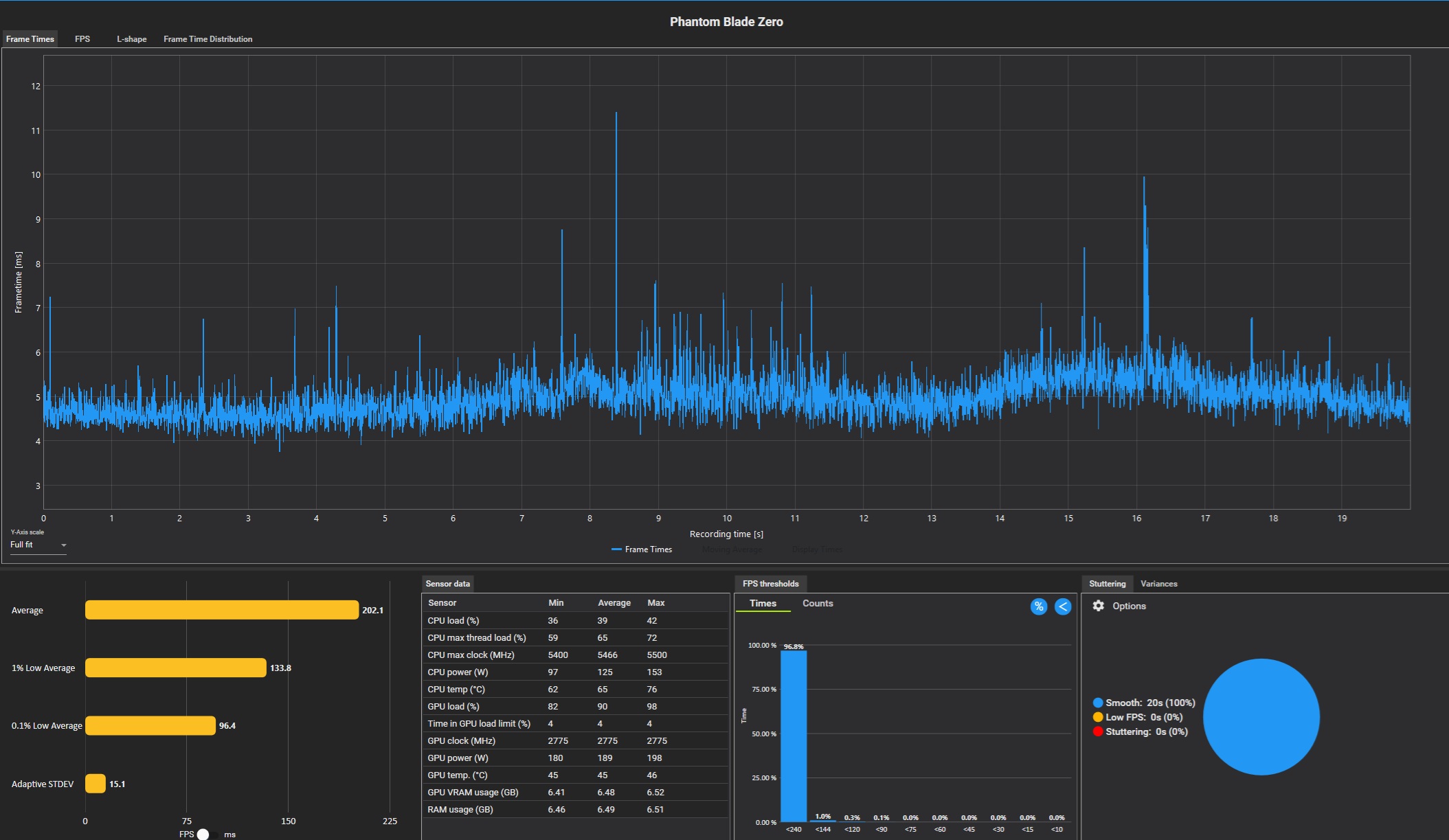Click the Average column header in sensor table
This screenshot has width=1449, height=840.
614,603
